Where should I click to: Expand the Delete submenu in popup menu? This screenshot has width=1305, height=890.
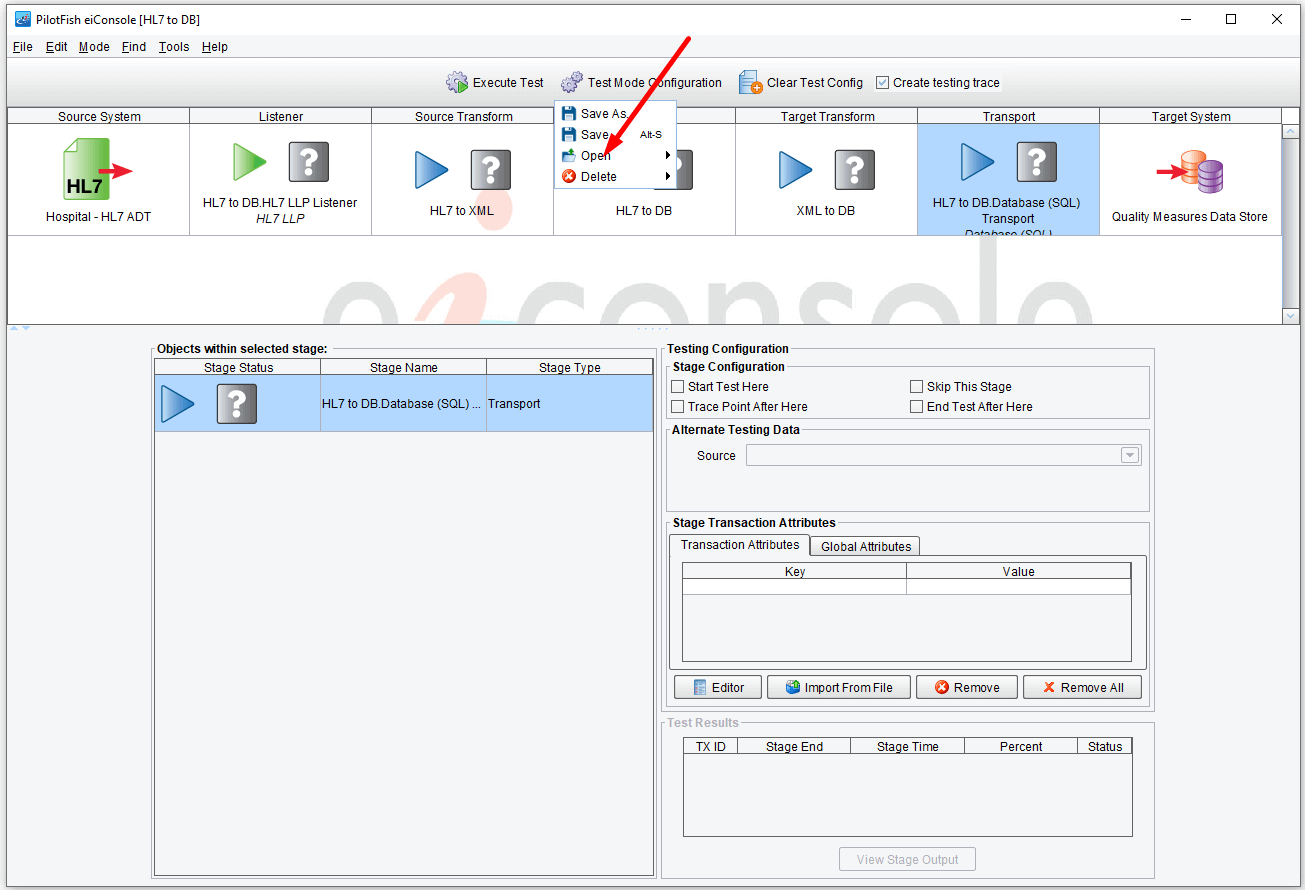pos(616,177)
